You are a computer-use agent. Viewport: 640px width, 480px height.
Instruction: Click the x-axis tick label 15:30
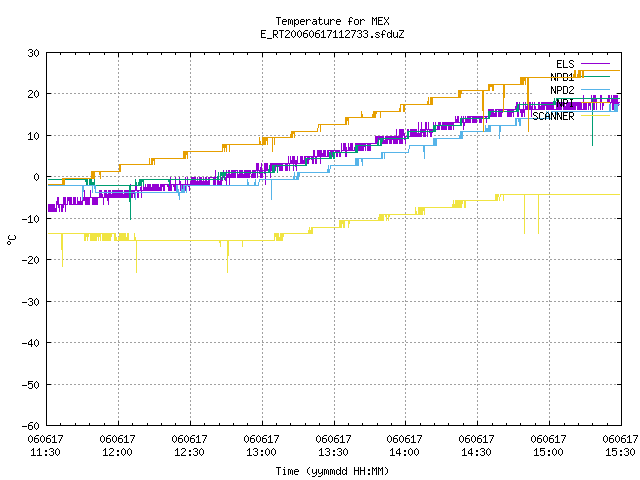click(620, 452)
